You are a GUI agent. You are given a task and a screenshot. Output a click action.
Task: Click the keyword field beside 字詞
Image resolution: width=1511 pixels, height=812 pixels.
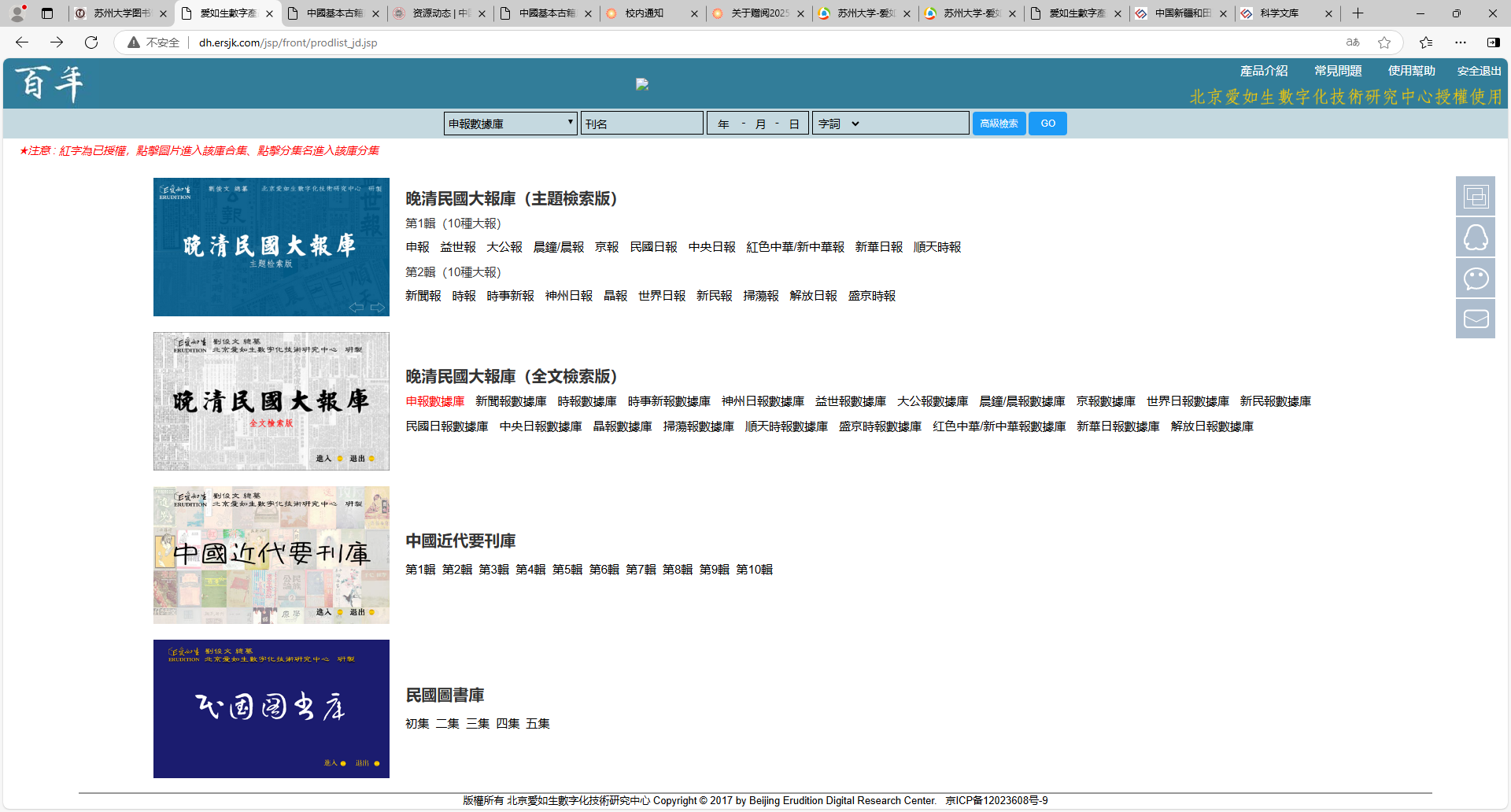[916, 124]
